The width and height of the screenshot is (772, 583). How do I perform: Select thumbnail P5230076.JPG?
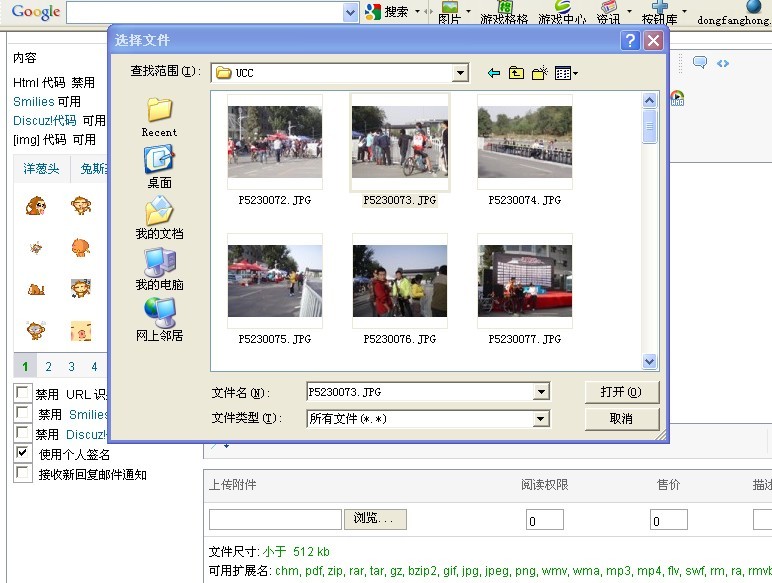point(399,282)
